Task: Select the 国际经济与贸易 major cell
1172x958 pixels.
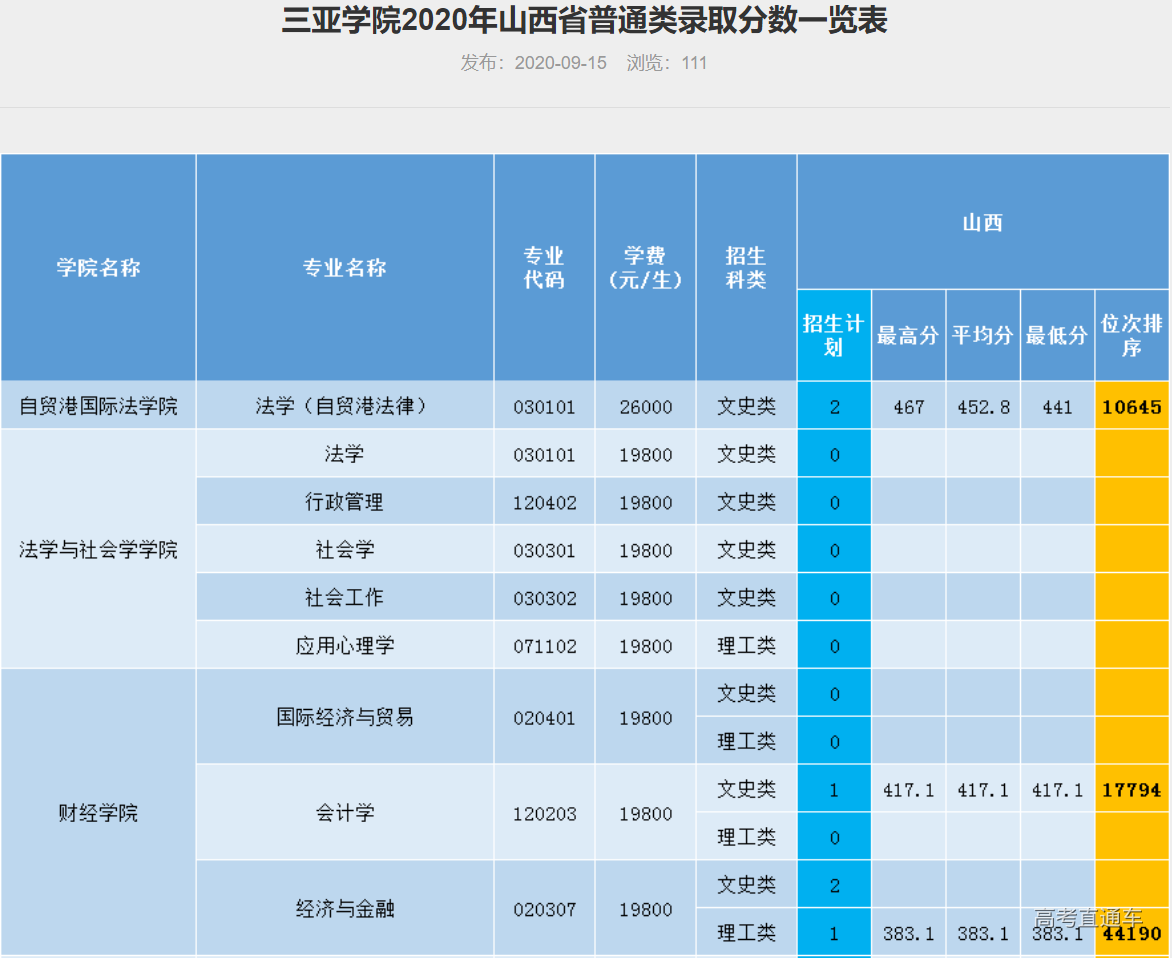Action: [x=345, y=717]
